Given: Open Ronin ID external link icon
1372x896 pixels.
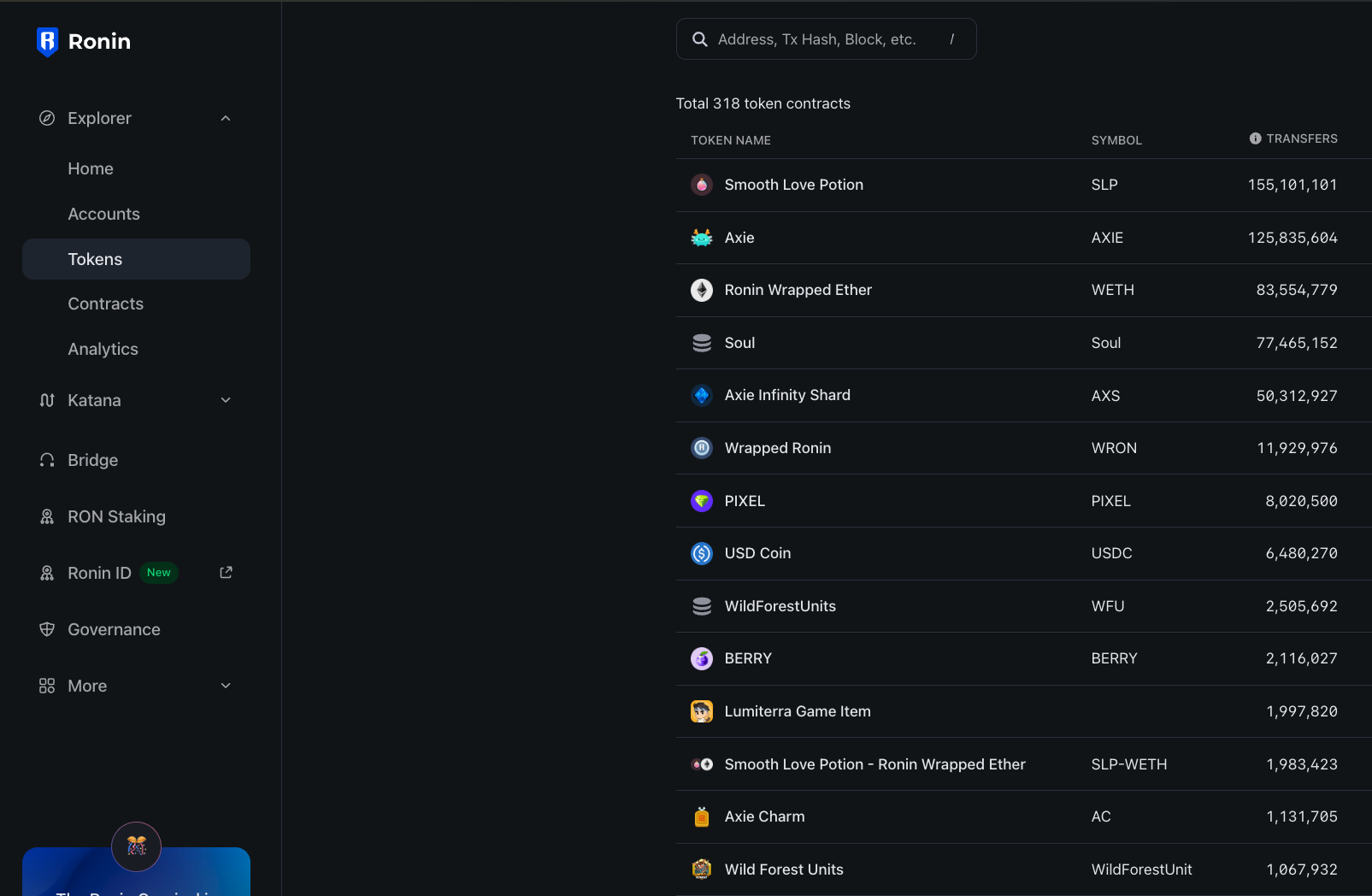Looking at the screenshot, I should 226,573.
